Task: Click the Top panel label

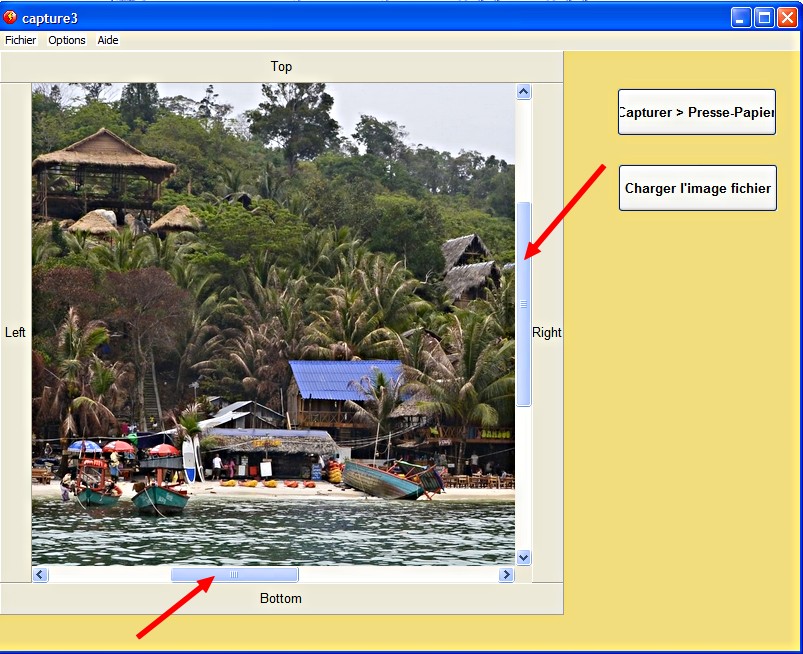Action: (x=281, y=67)
